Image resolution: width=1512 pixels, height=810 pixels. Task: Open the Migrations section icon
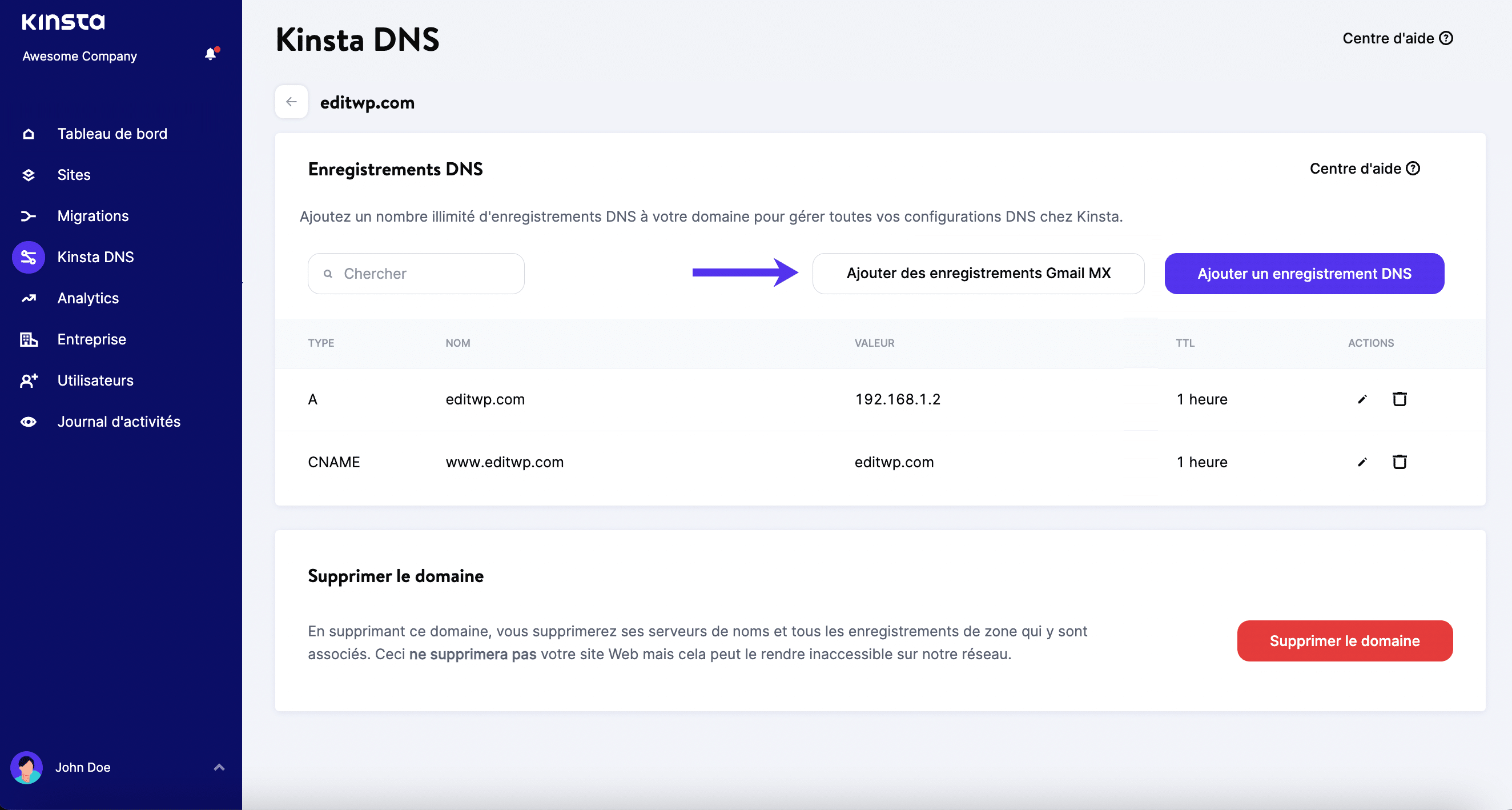28,216
